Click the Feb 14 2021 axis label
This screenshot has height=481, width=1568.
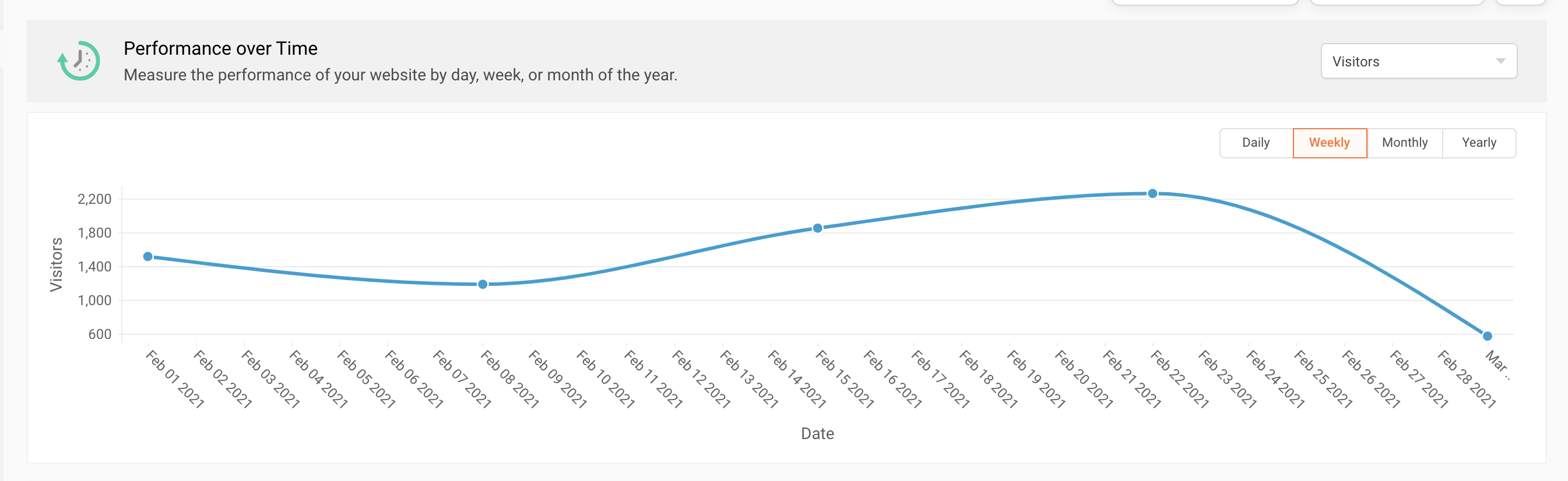click(797, 379)
